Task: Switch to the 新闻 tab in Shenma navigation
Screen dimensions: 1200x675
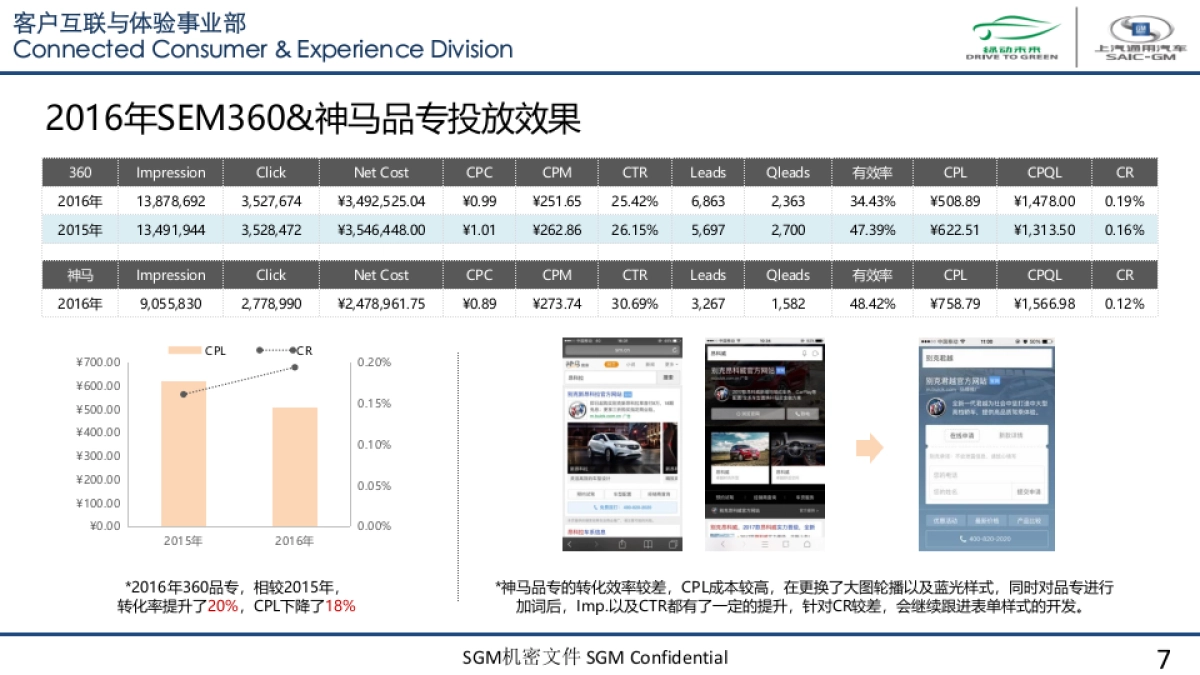Action: coord(648,364)
